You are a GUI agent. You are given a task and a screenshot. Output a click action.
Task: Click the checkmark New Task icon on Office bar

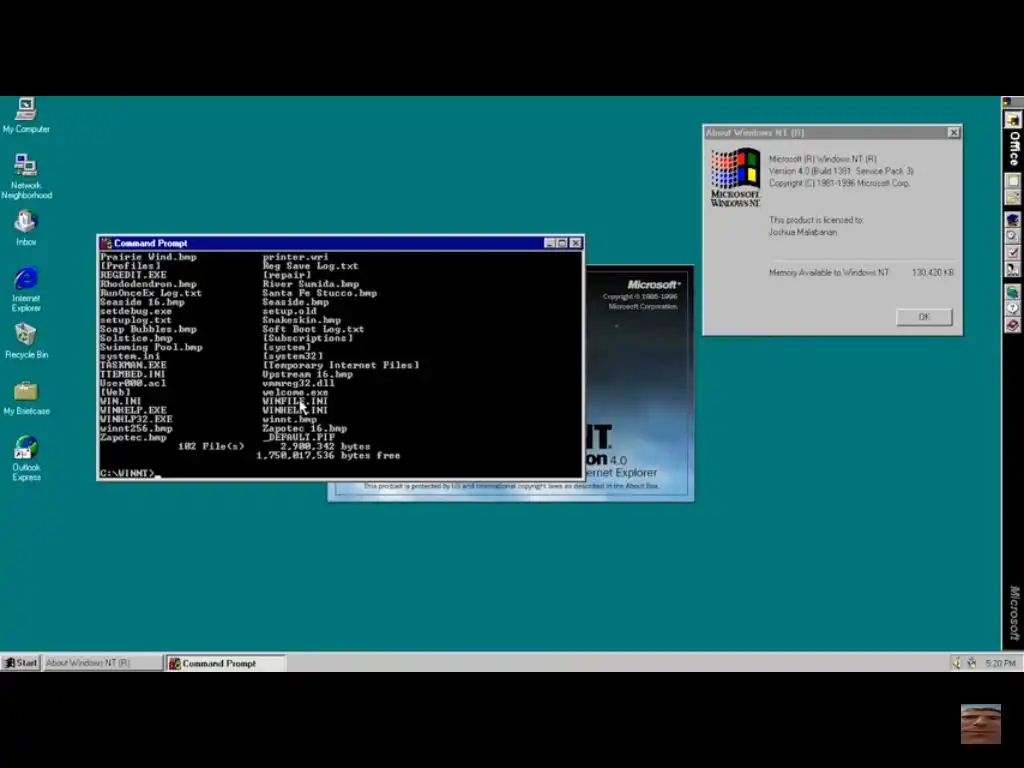(1013, 252)
